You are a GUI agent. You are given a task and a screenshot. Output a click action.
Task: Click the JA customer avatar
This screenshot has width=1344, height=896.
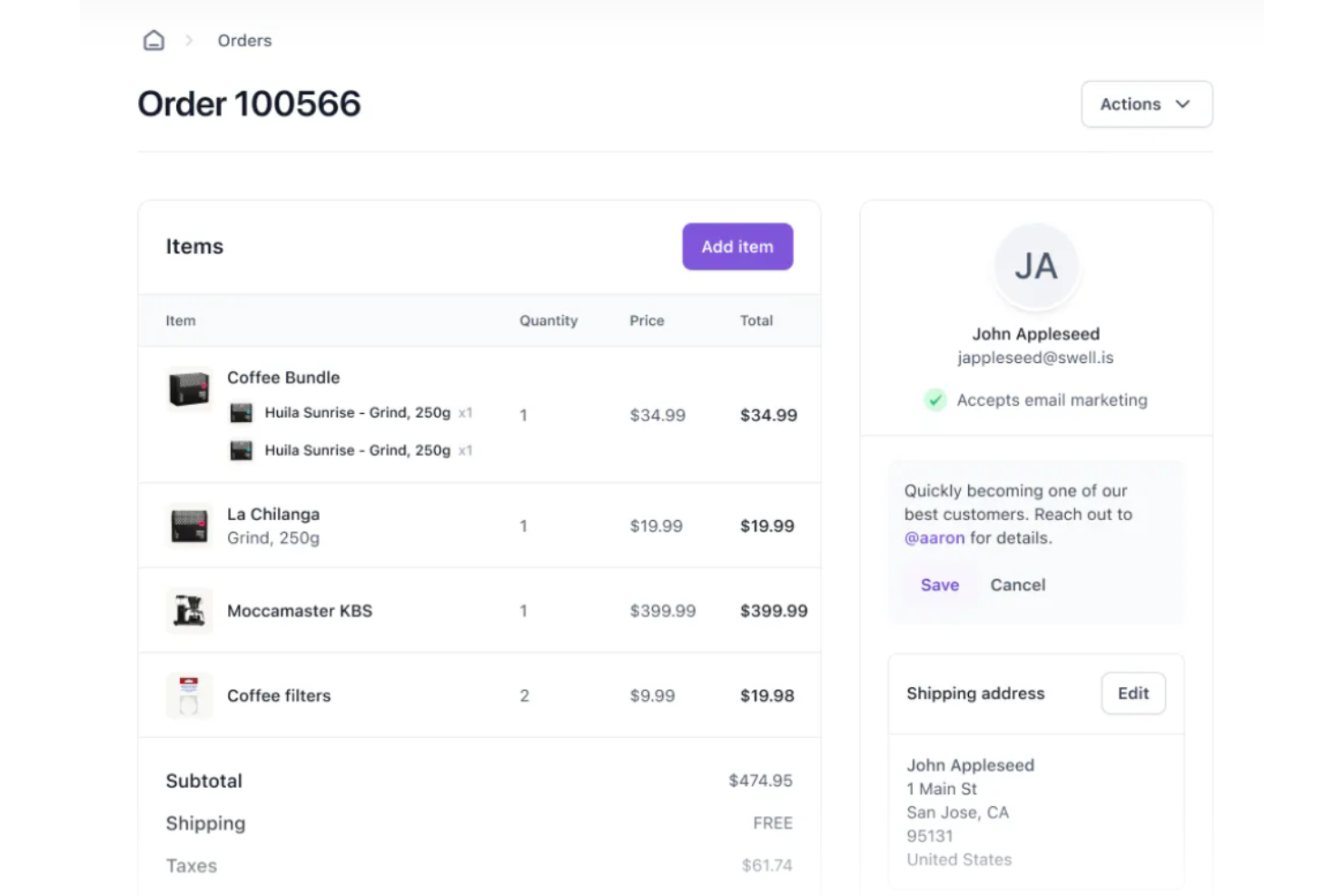[x=1035, y=265]
